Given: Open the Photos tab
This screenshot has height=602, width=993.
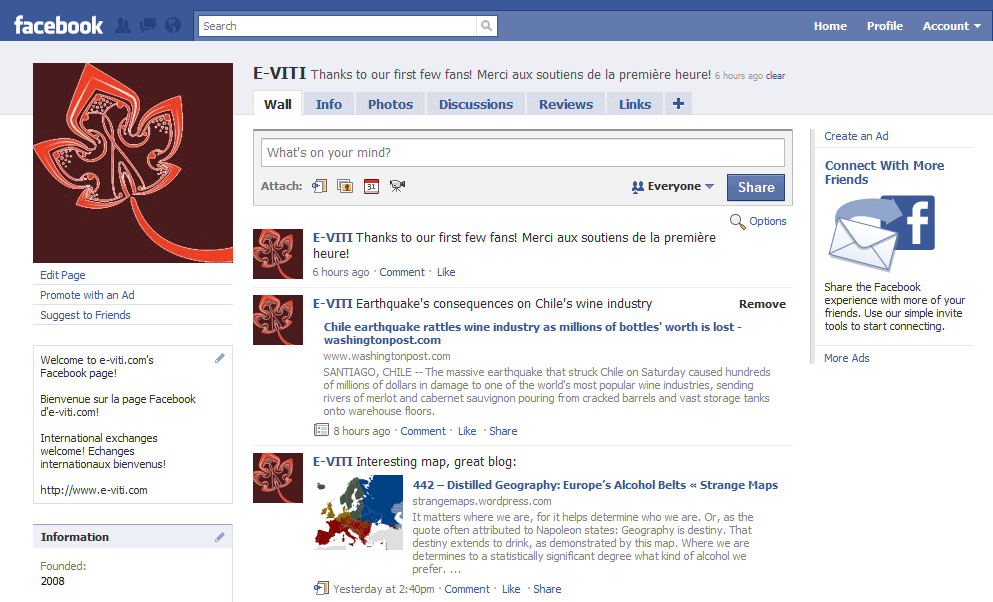Looking at the screenshot, I should point(390,104).
